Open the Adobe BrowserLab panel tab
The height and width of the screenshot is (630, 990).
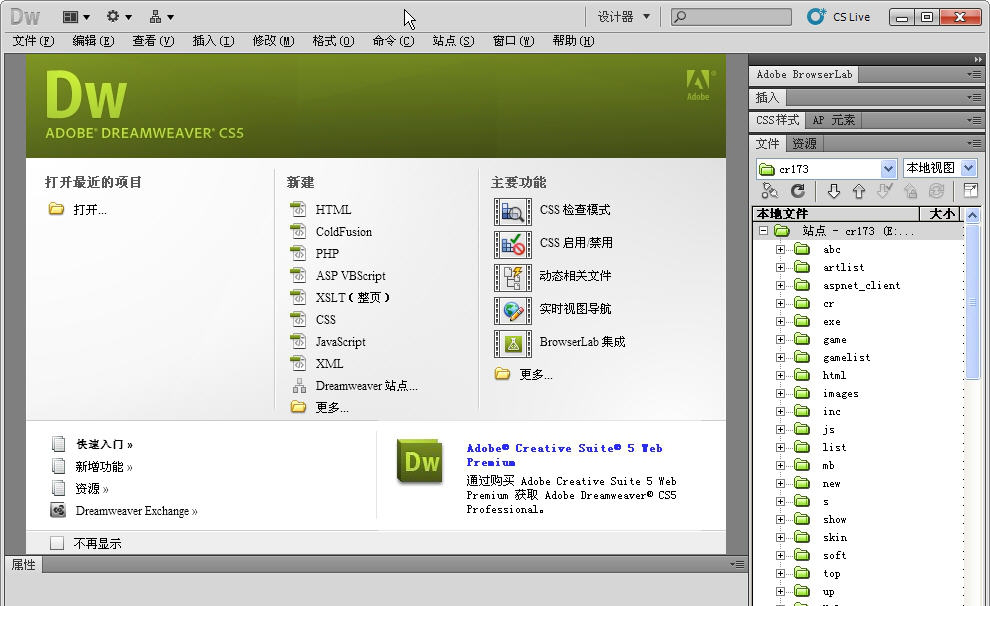804,74
